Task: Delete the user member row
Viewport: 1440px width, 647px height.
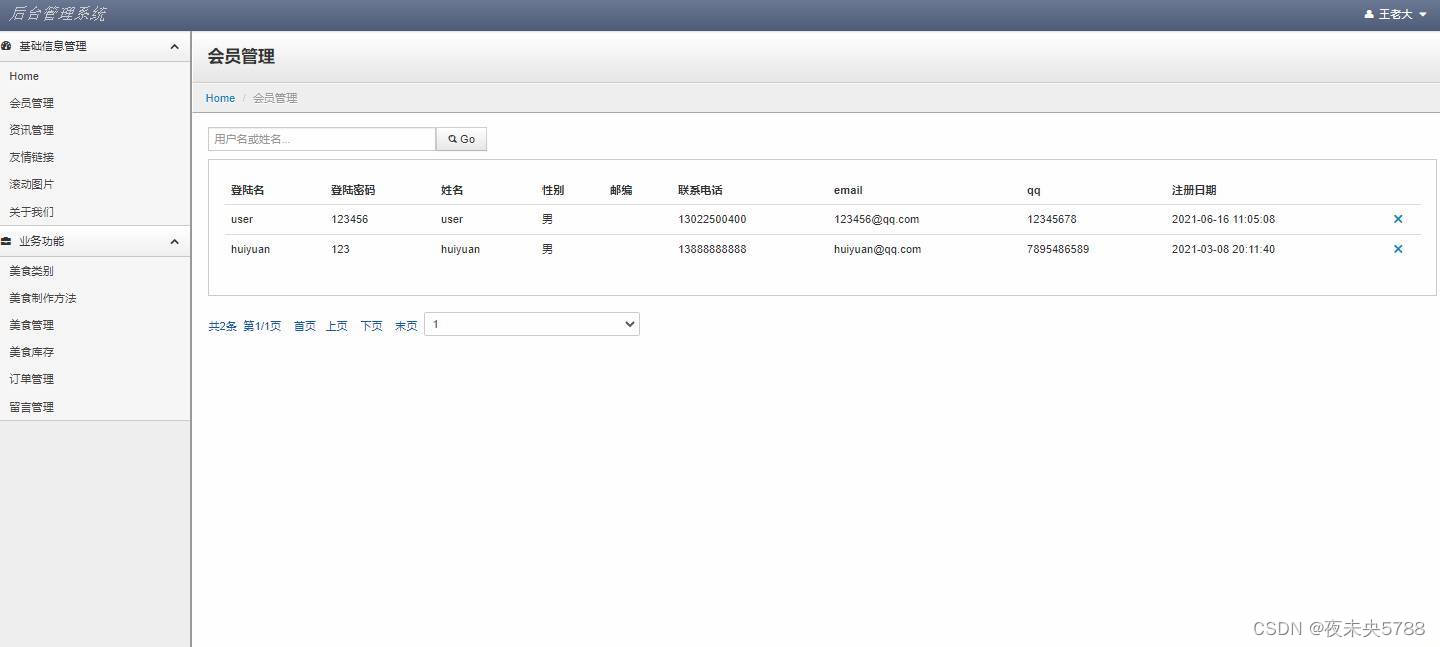Action: click(1397, 219)
